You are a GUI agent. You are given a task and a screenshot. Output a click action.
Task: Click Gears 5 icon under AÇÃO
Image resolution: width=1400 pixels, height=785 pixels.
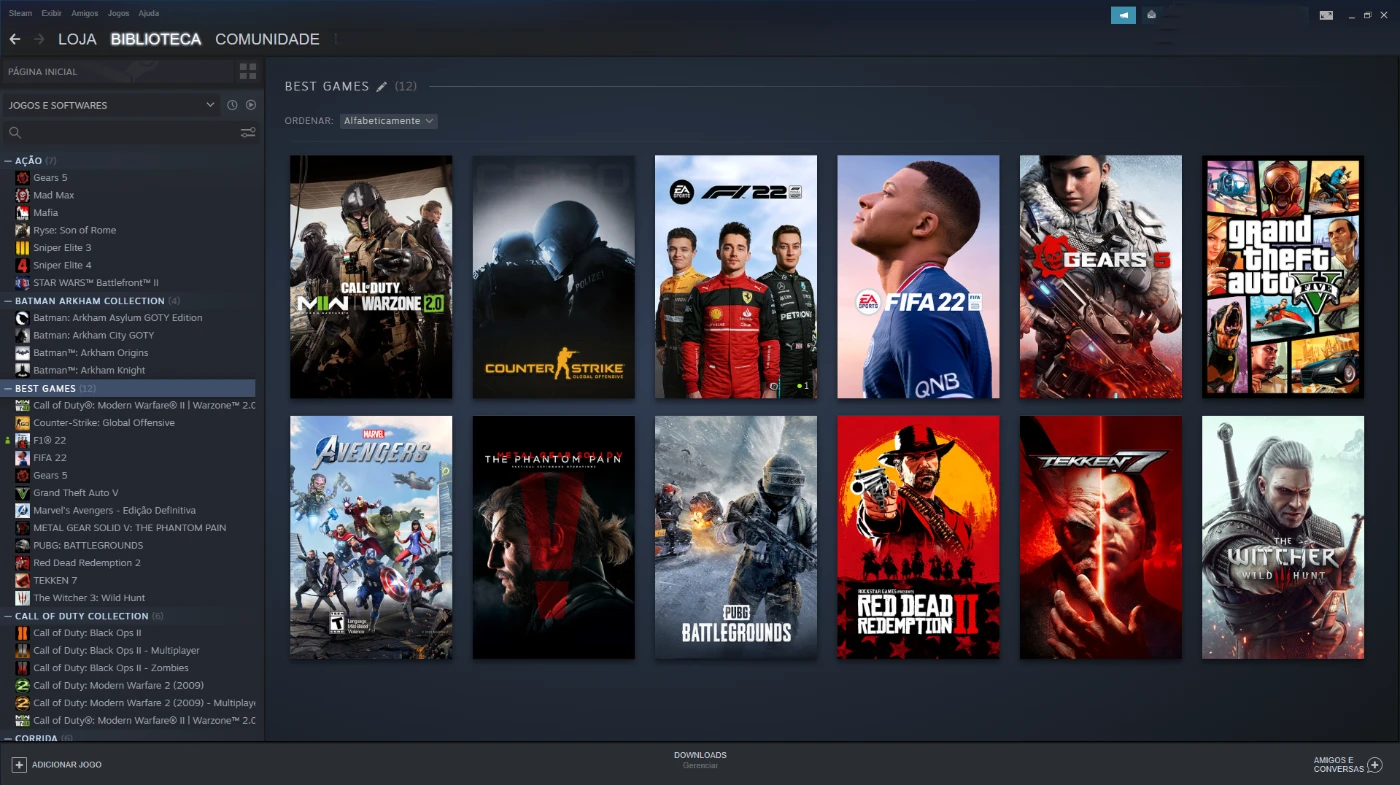pos(22,178)
